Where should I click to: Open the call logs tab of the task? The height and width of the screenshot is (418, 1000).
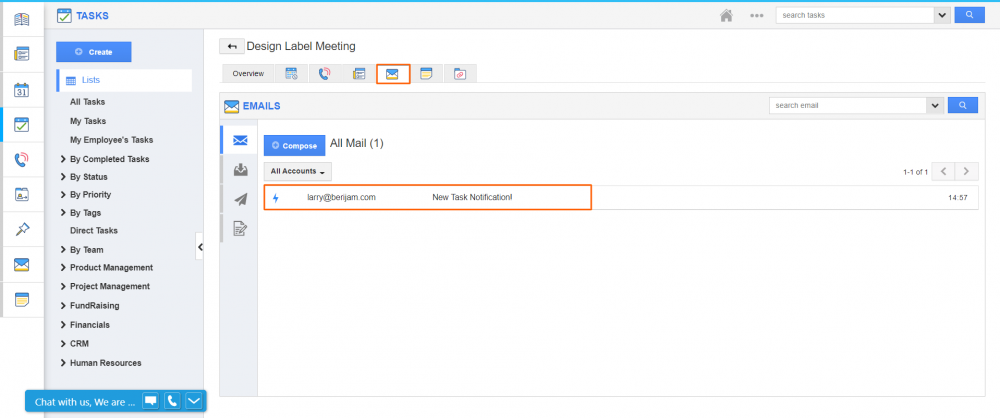point(324,74)
